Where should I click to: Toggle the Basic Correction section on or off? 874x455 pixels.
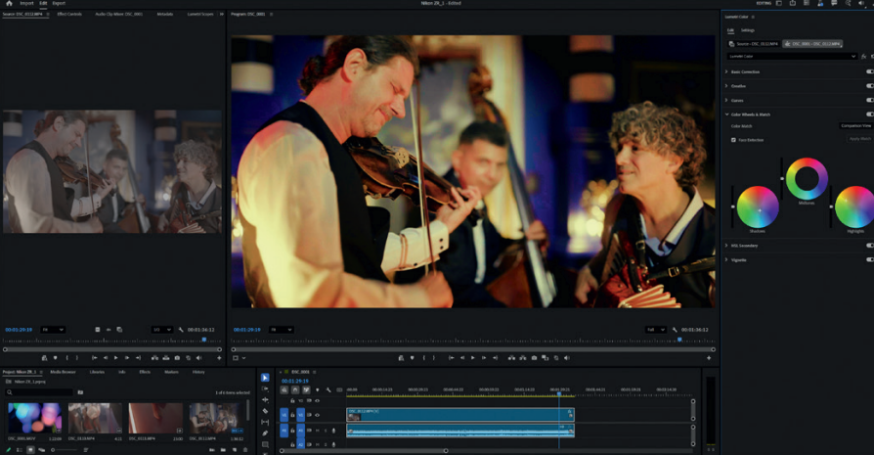868,72
